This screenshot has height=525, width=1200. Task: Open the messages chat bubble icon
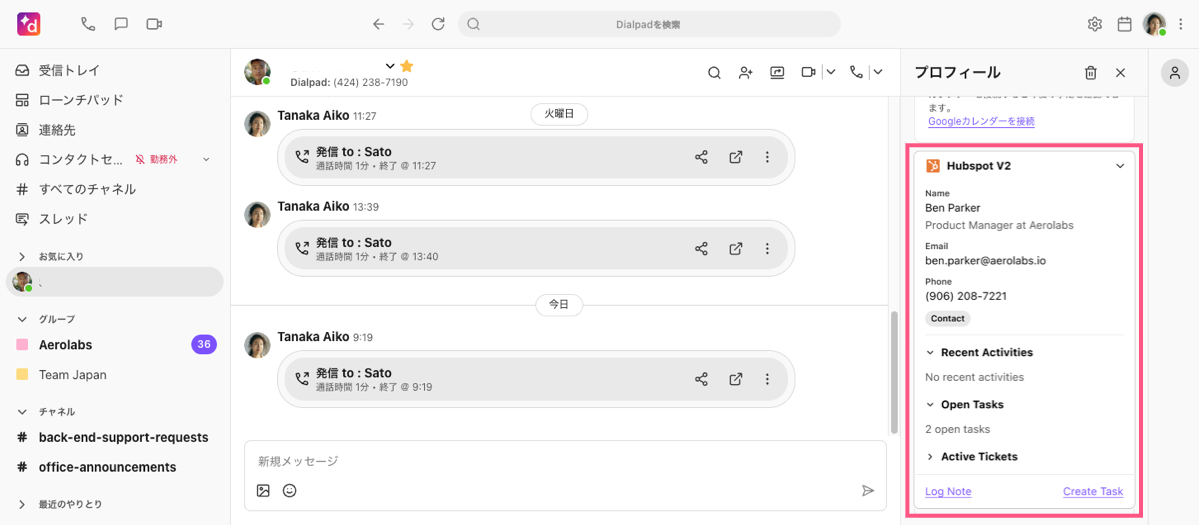pyautogui.click(x=121, y=24)
